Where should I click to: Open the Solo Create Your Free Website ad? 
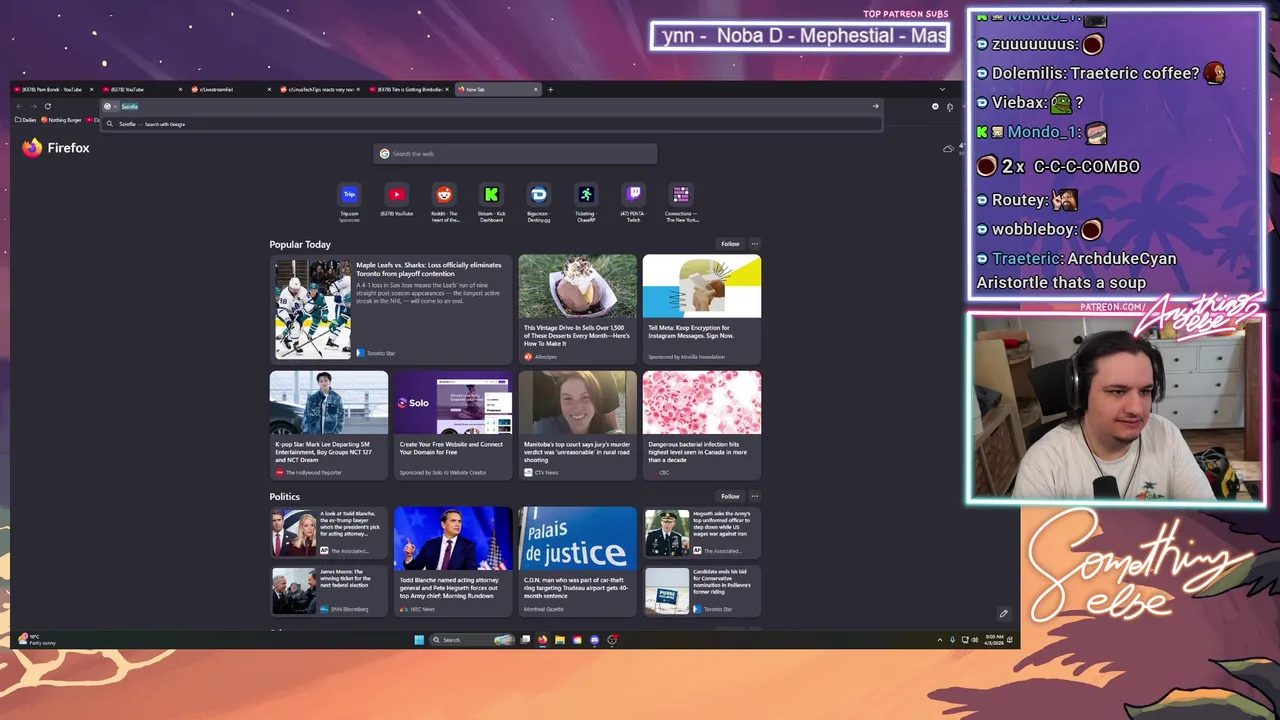(x=453, y=426)
